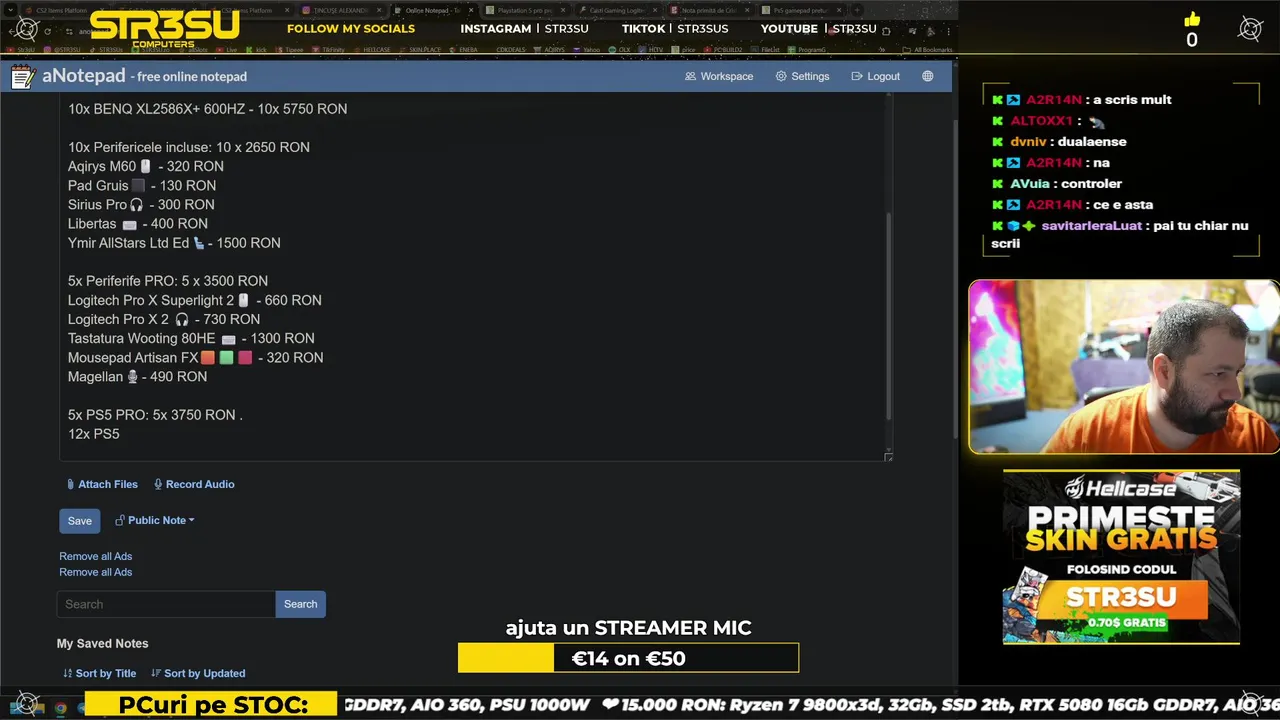Image resolution: width=1280 pixels, height=720 pixels.
Task: Open notepad Settings
Action: click(x=802, y=76)
